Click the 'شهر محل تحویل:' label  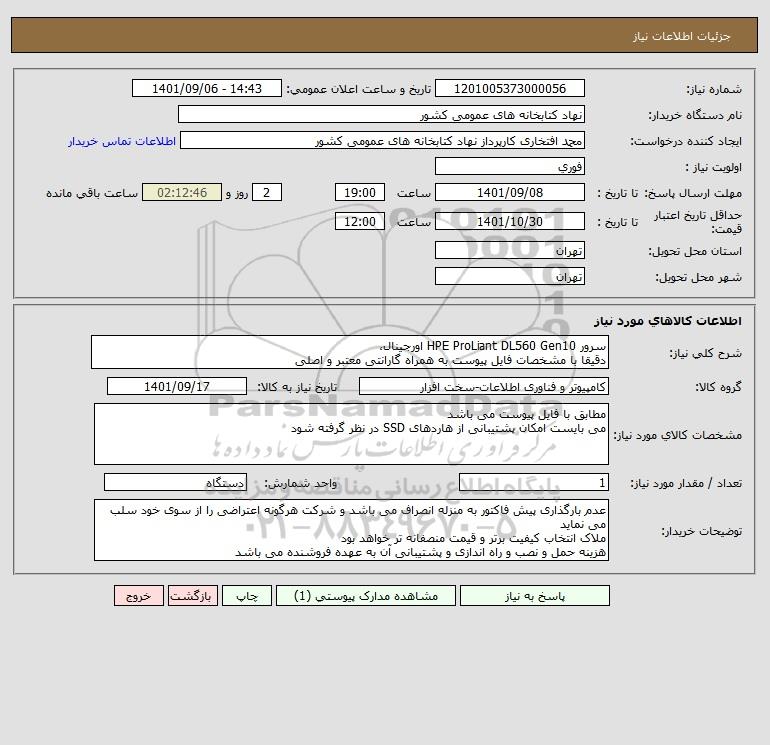pos(699,277)
